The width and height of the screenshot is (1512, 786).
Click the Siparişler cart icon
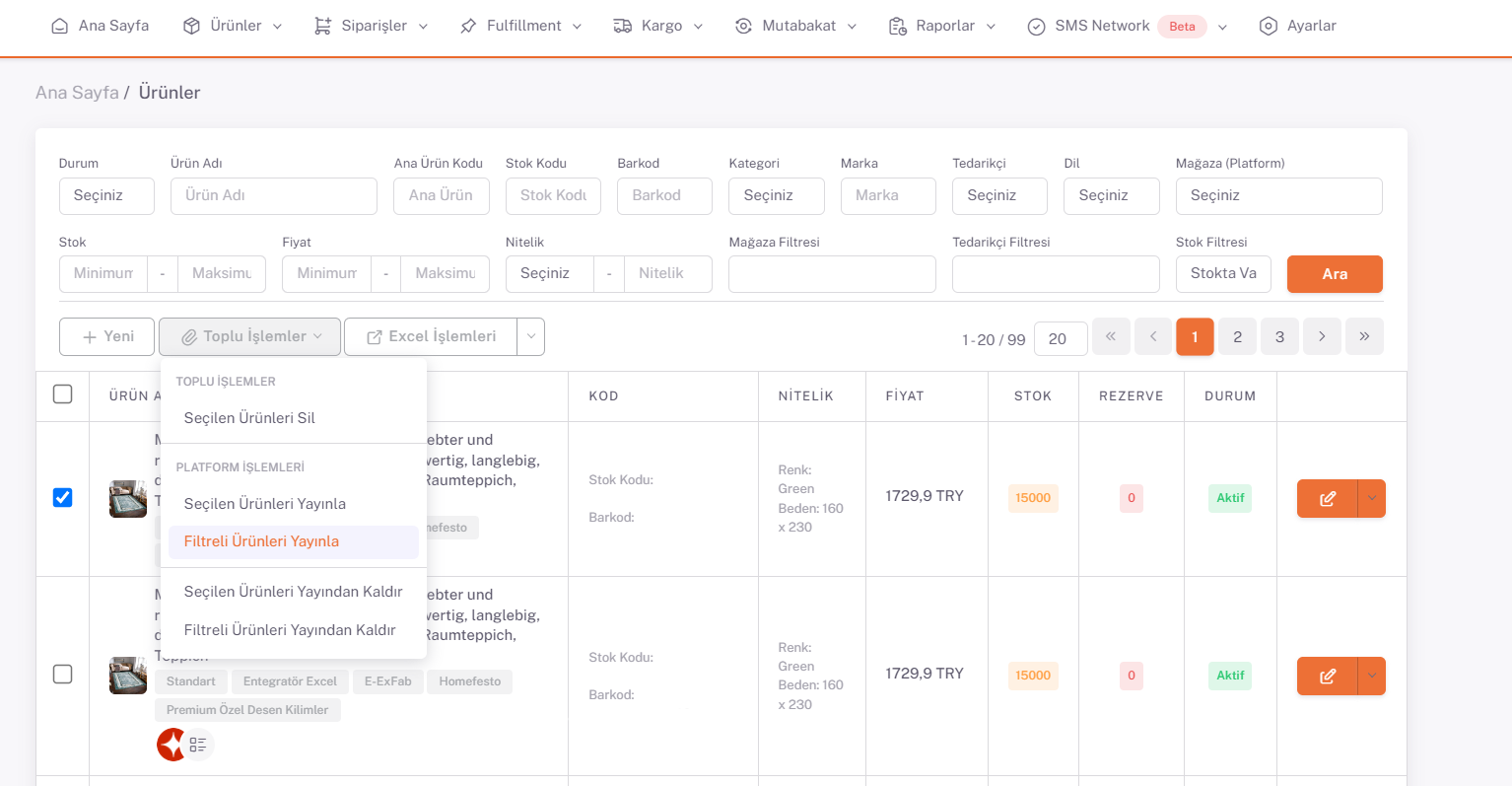[x=322, y=27]
